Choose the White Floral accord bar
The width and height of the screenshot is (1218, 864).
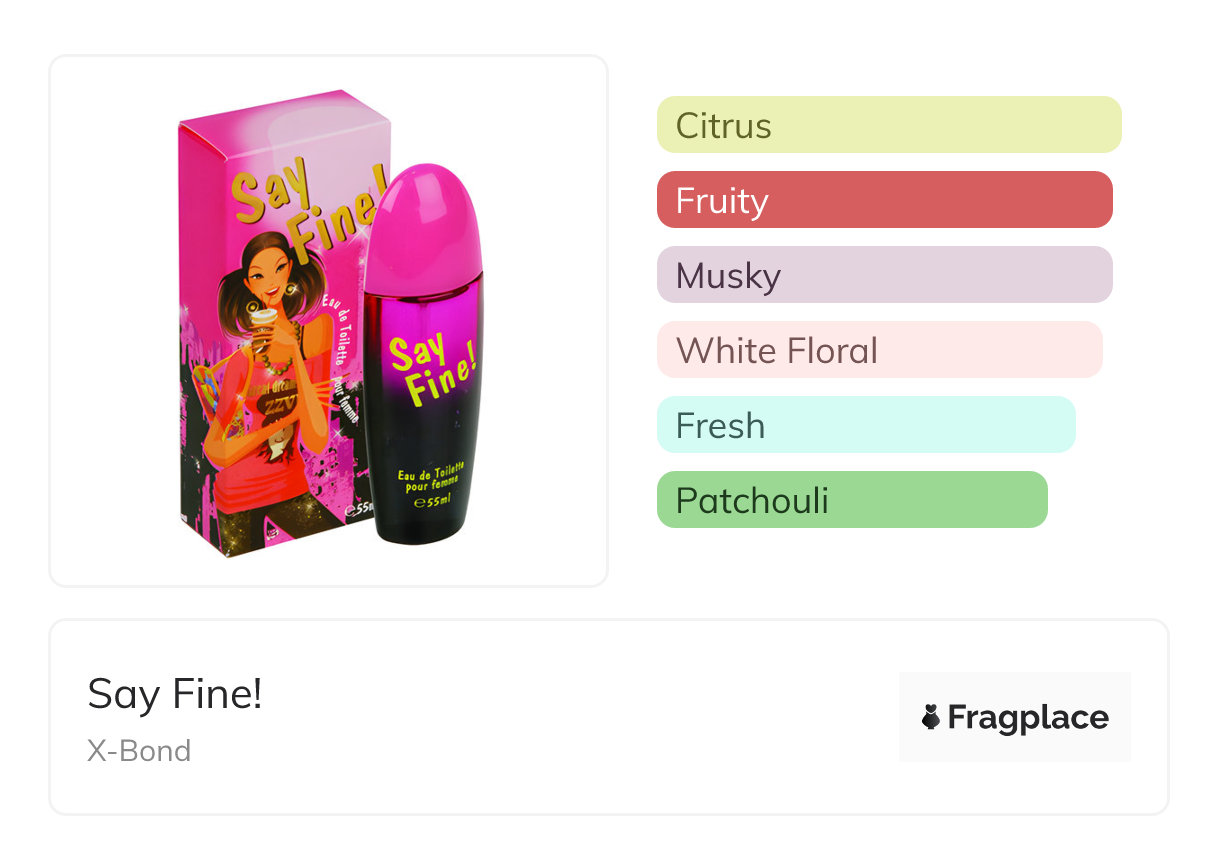(879, 350)
